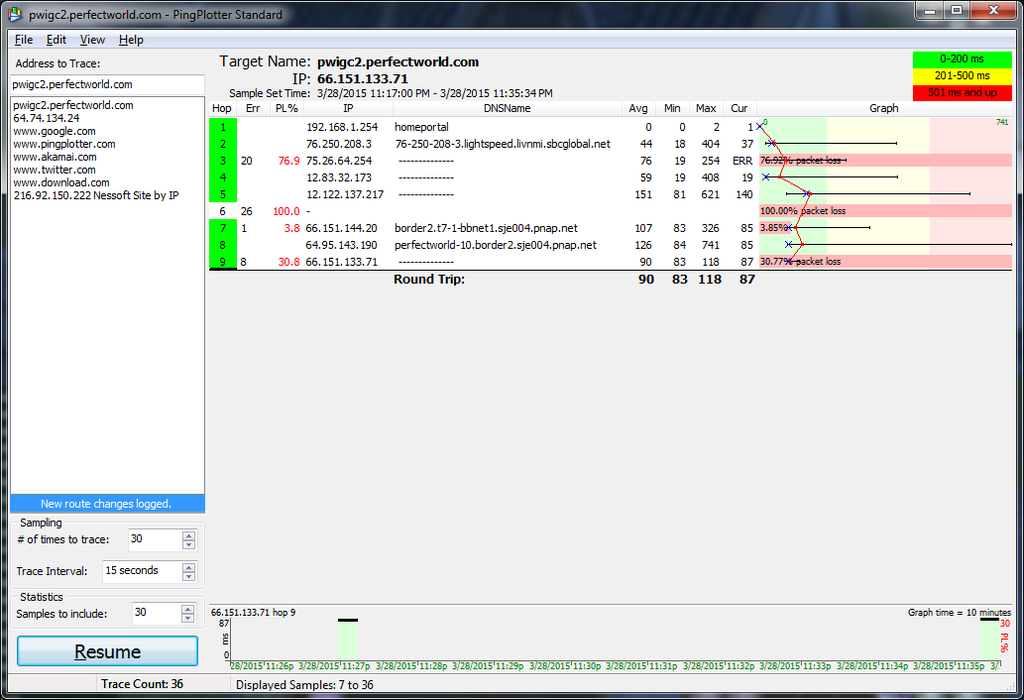Click IP 66.151.133.71 in hop 9 row
1024x700 pixels.
coord(341,262)
